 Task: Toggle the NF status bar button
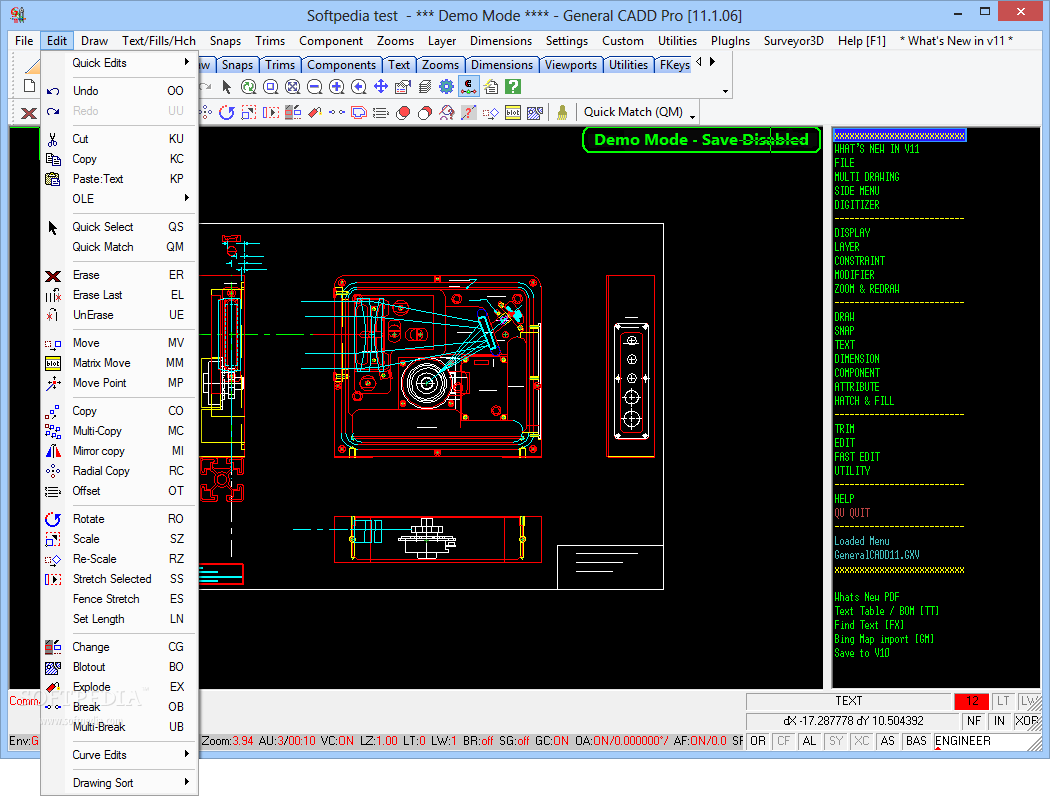point(974,721)
